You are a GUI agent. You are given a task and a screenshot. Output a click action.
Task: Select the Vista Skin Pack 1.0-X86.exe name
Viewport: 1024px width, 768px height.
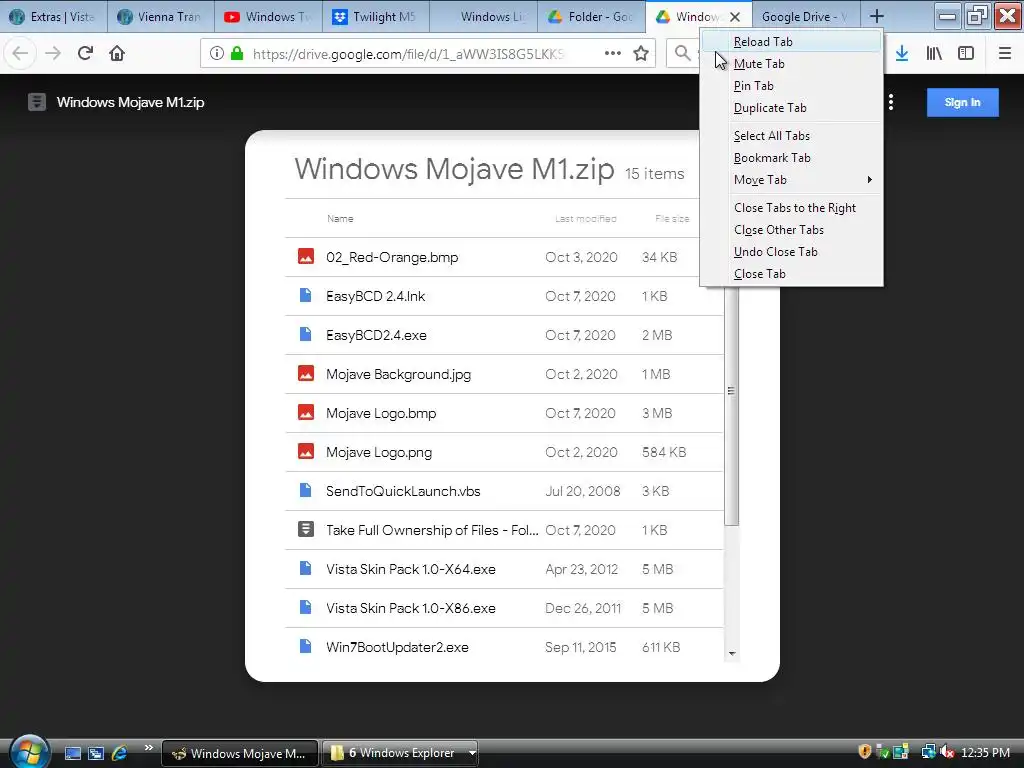411,608
